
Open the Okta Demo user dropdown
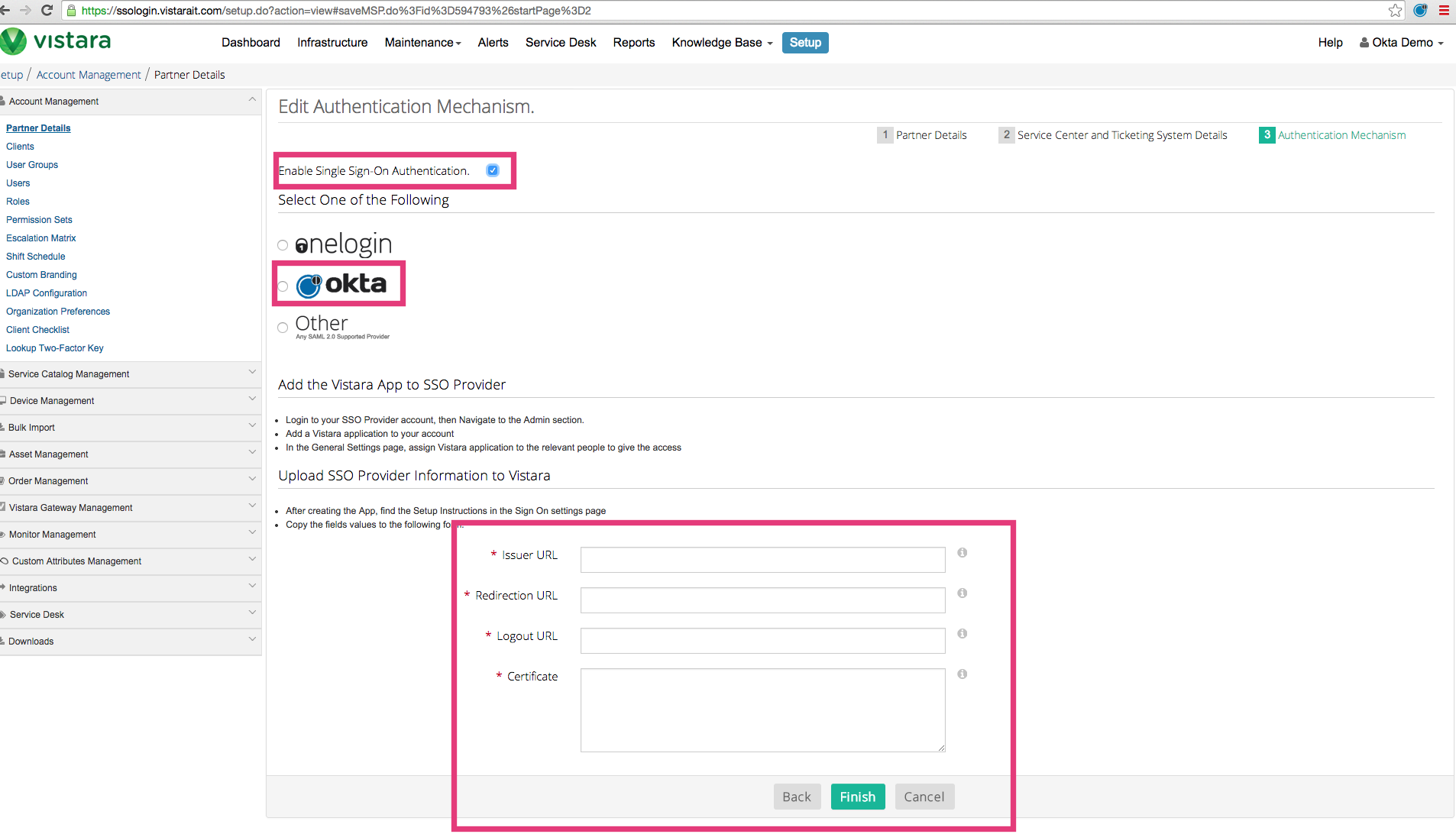pos(1402,43)
